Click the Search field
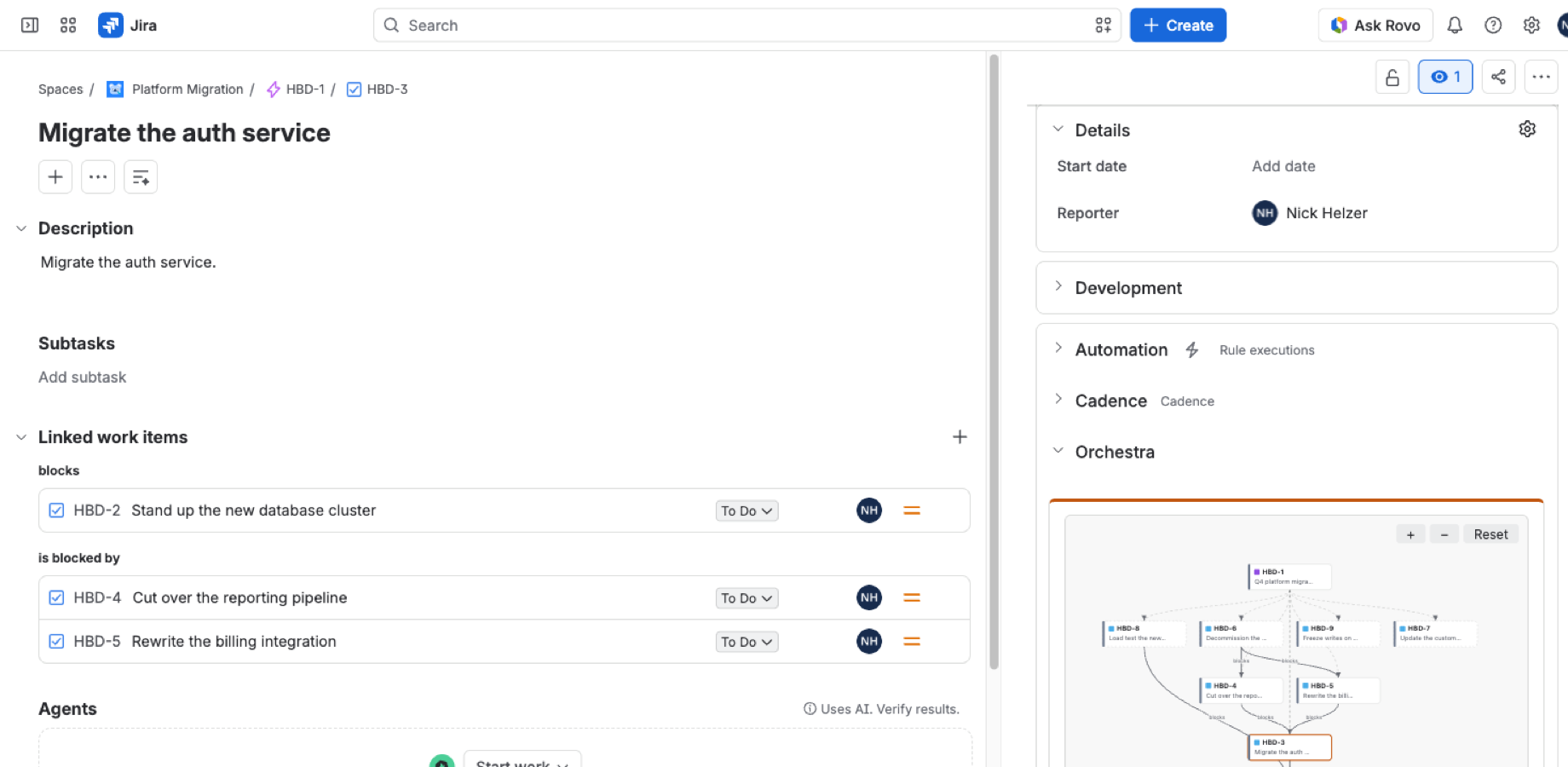Screen dimensions: 1568x767 (747, 26)
